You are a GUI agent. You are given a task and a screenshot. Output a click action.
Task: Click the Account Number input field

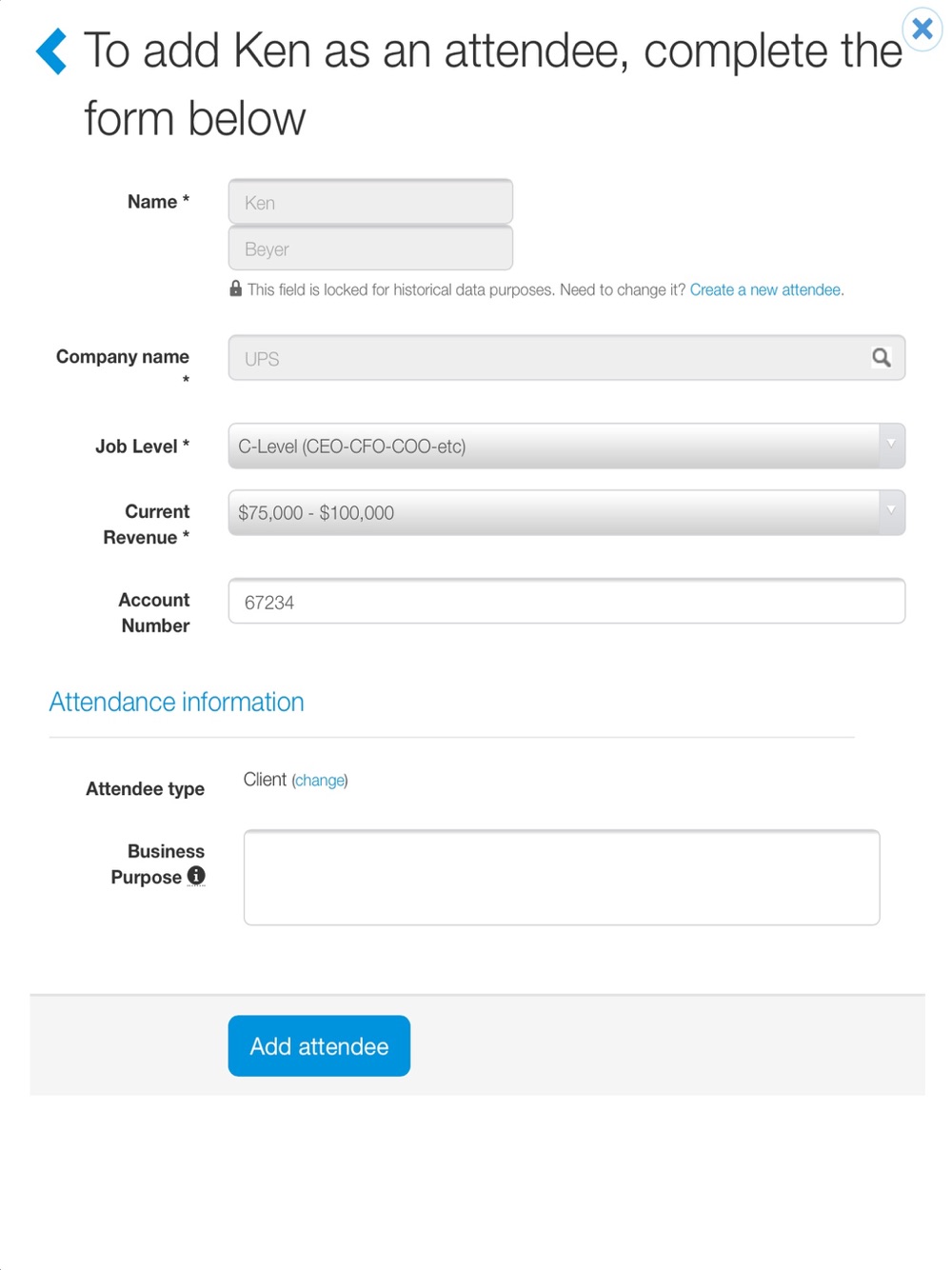(x=566, y=602)
